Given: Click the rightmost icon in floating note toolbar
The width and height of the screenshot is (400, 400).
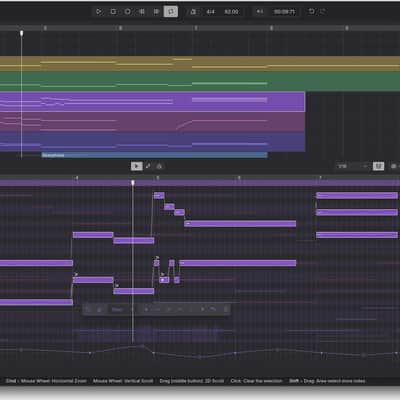Looking at the screenshot, I should pyautogui.click(x=226, y=310).
